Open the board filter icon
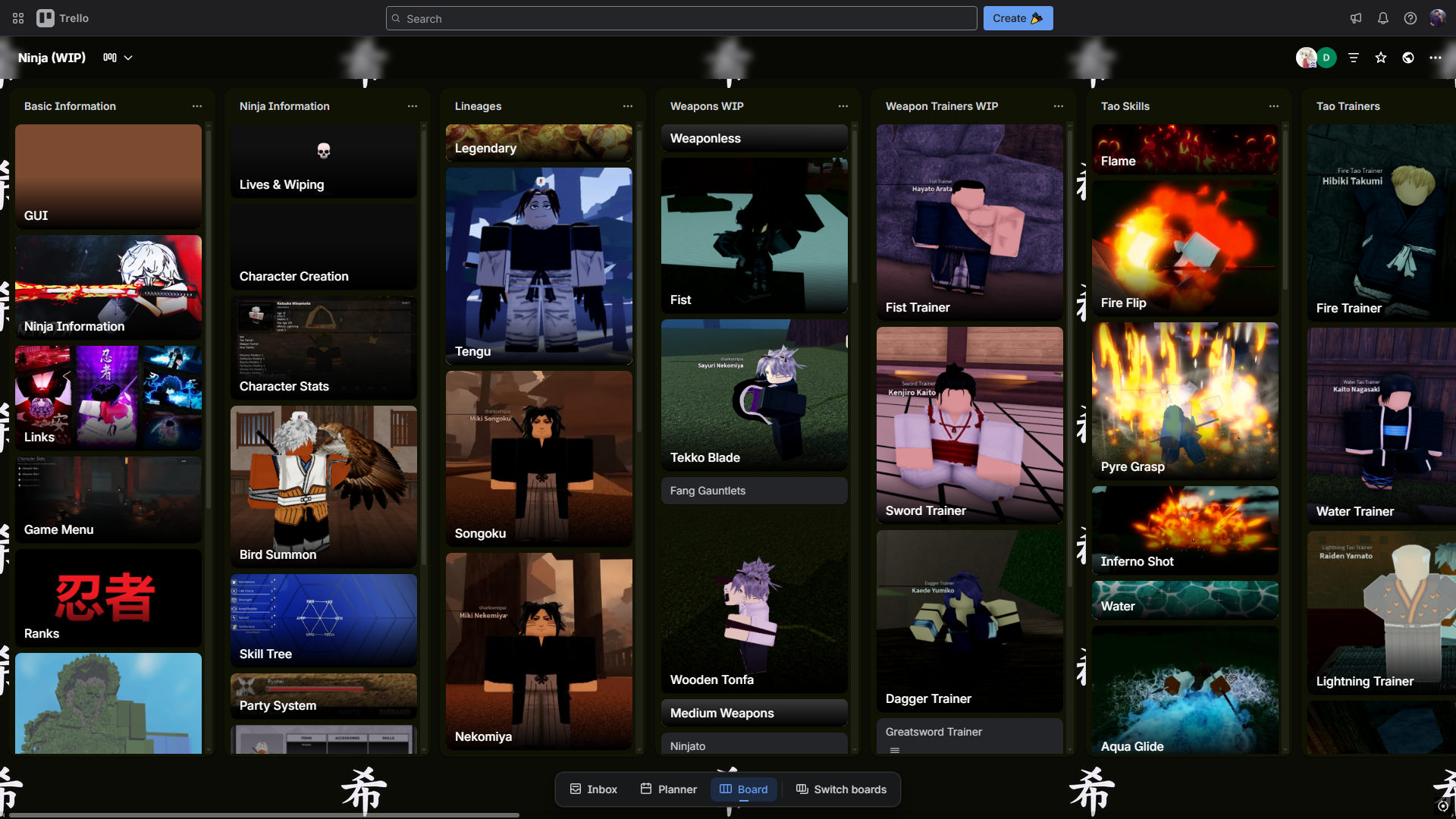 [x=1353, y=58]
